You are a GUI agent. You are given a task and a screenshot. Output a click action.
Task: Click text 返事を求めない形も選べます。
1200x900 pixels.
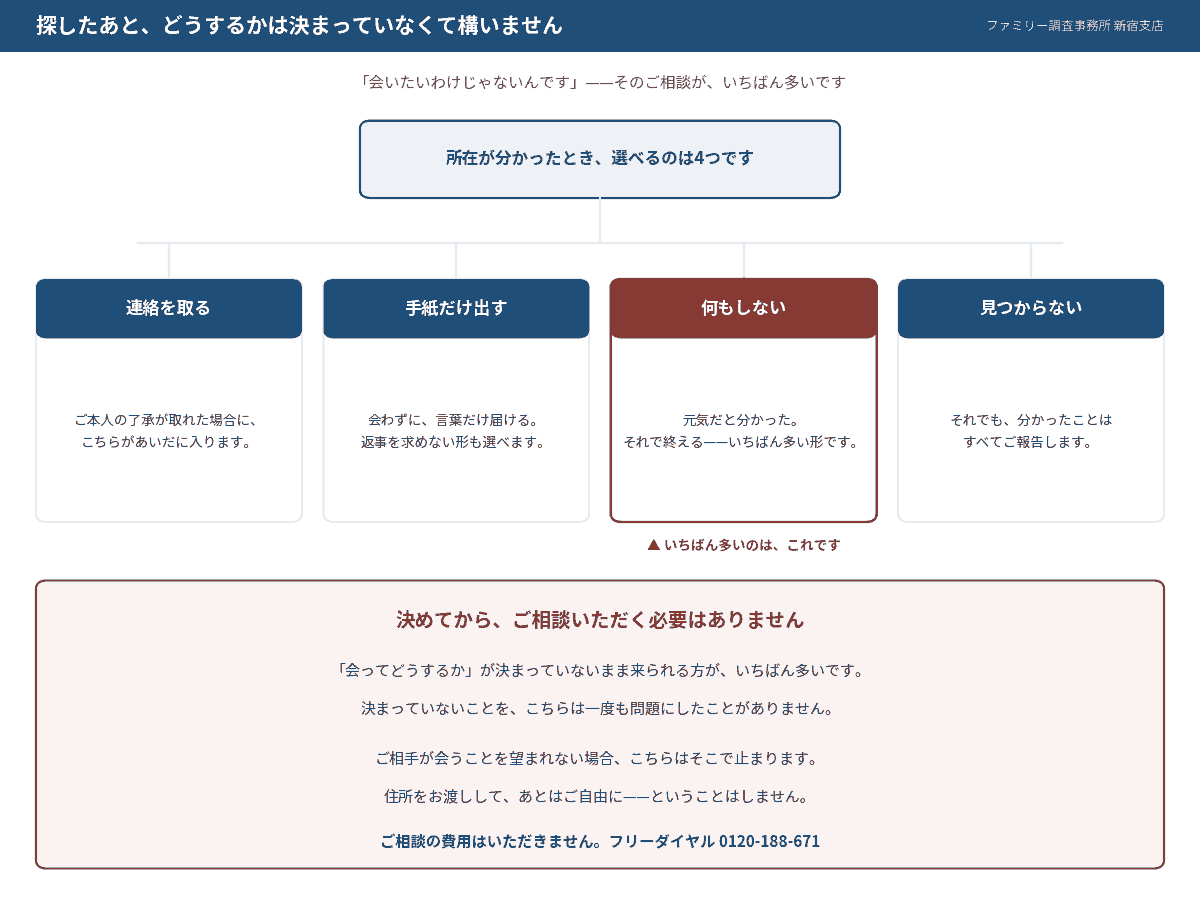tap(453, 442)
